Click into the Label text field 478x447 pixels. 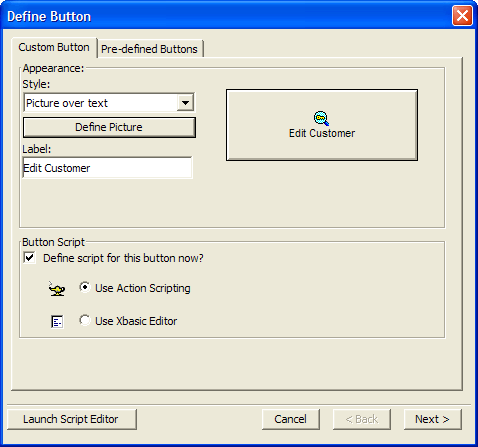(107, 168)
